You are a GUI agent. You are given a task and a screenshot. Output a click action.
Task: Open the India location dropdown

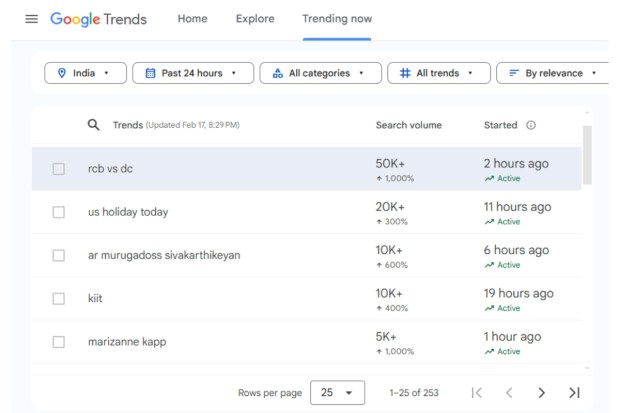pyautogui.click(x=85, y=73)
